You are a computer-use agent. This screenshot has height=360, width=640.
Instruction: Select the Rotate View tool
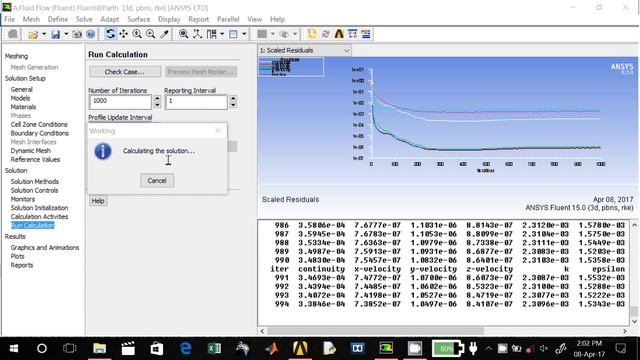pos(110,34)
